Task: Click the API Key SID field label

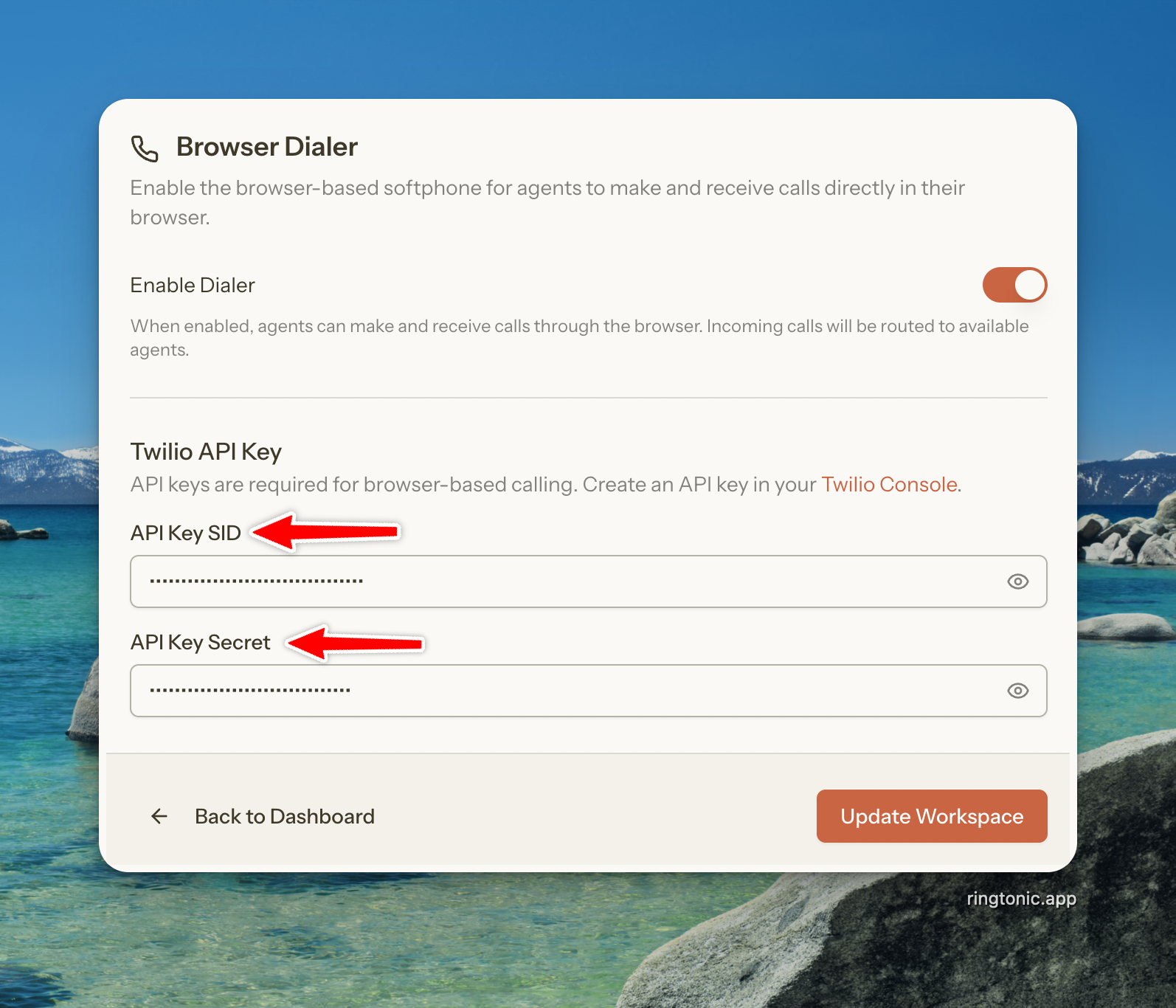Action: [x=186, y=533]
